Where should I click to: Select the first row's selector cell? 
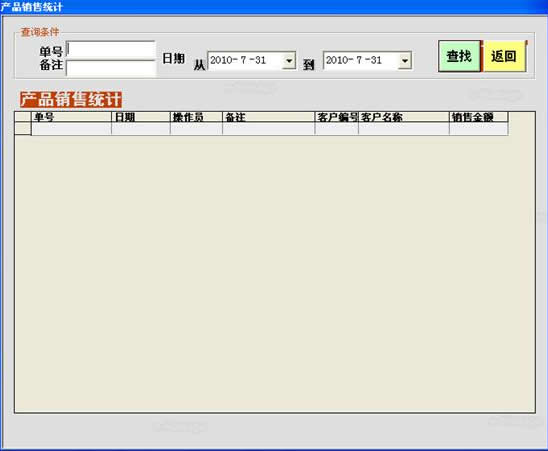[23, 129]
